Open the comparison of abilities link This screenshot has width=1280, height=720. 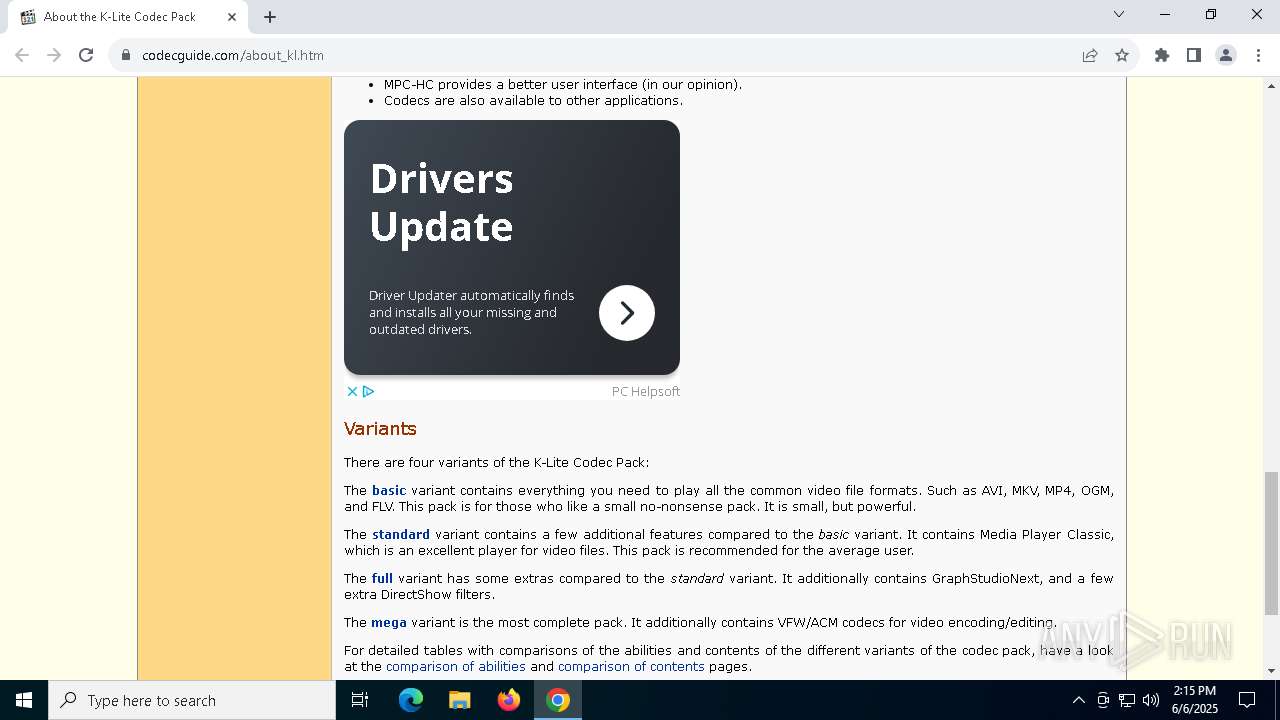click(456, 666)
